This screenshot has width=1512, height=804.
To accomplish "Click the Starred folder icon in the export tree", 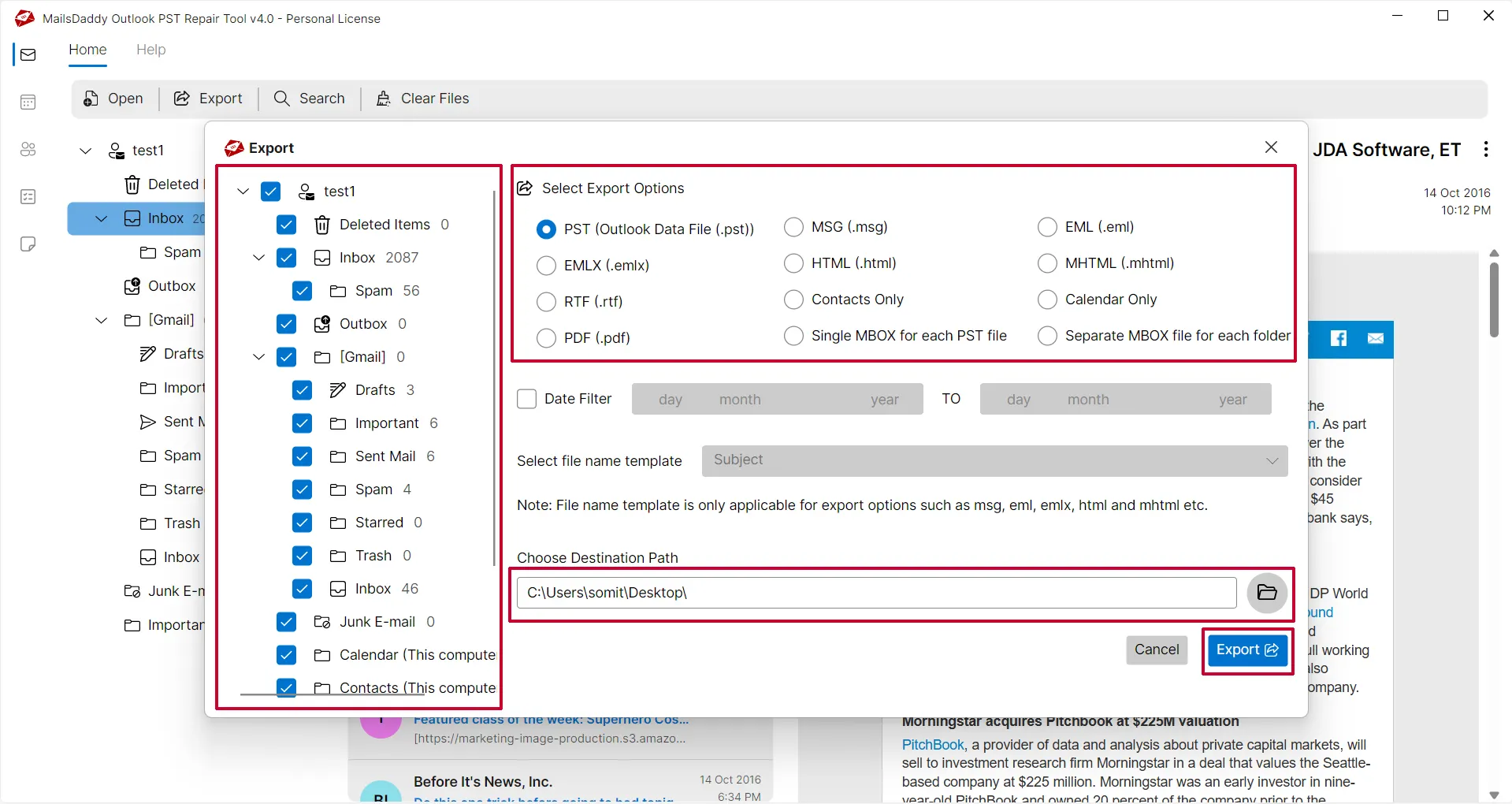I will tap(338, 523).
